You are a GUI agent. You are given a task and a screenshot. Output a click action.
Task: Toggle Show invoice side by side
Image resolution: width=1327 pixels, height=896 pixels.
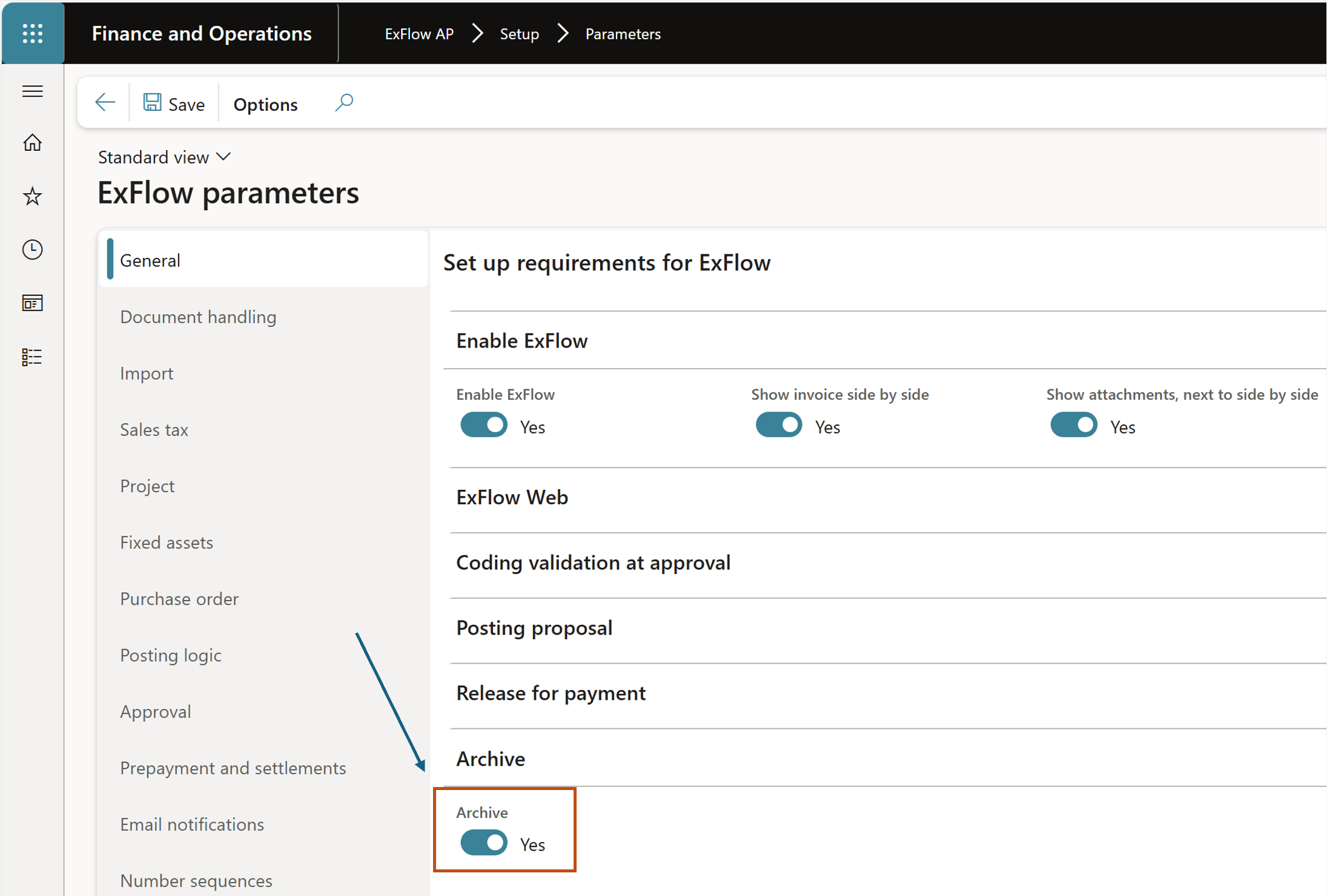point(778,425)
